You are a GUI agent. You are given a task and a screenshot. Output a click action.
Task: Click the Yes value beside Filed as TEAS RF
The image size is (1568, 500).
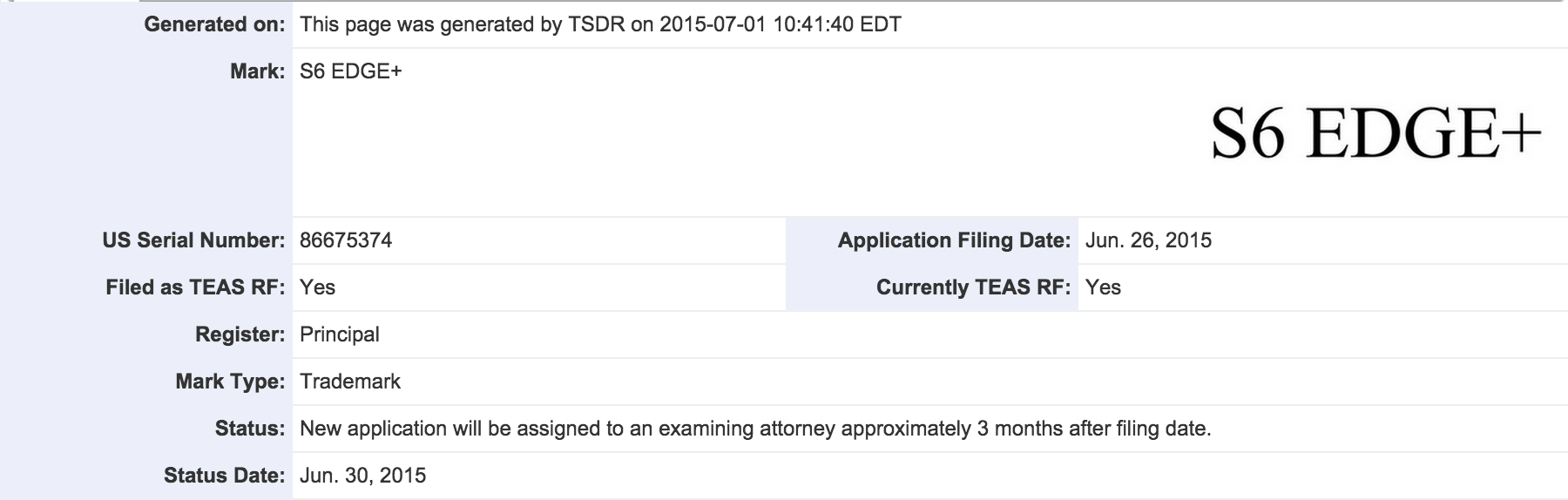(x=317, y=287)
